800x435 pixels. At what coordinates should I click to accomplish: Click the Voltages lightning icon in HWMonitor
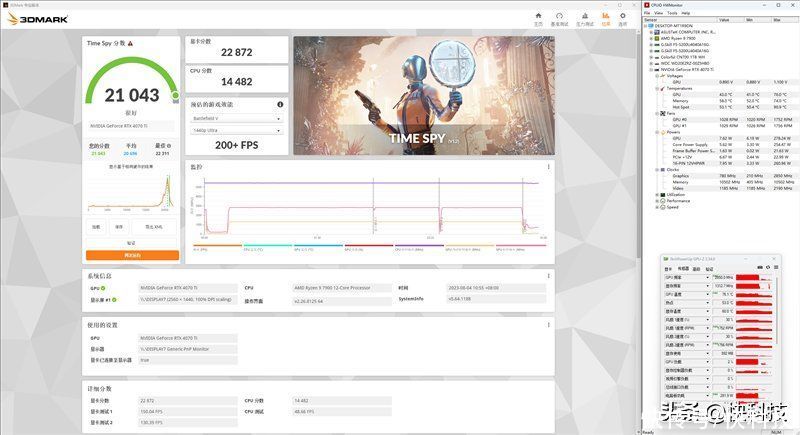point(662,75)
